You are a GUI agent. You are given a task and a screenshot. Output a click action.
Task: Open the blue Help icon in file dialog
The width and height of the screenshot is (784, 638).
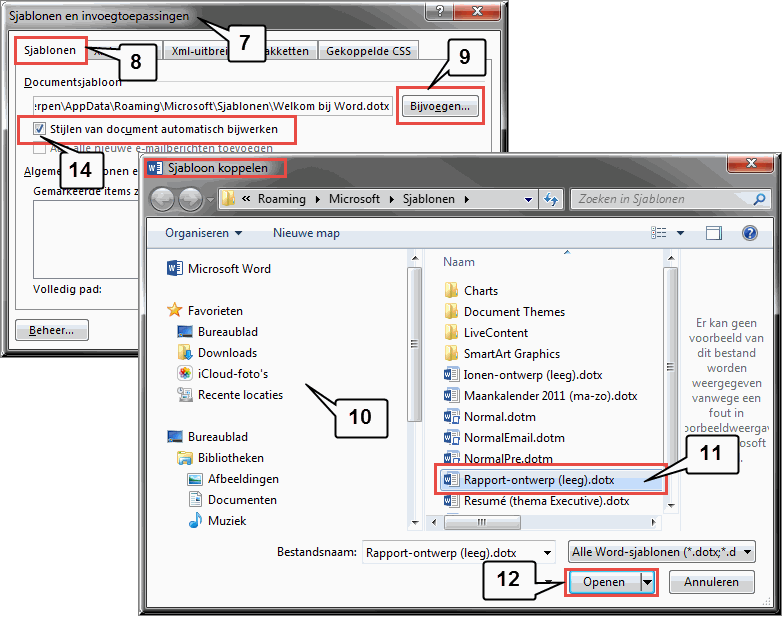click(x=750, y=232)
